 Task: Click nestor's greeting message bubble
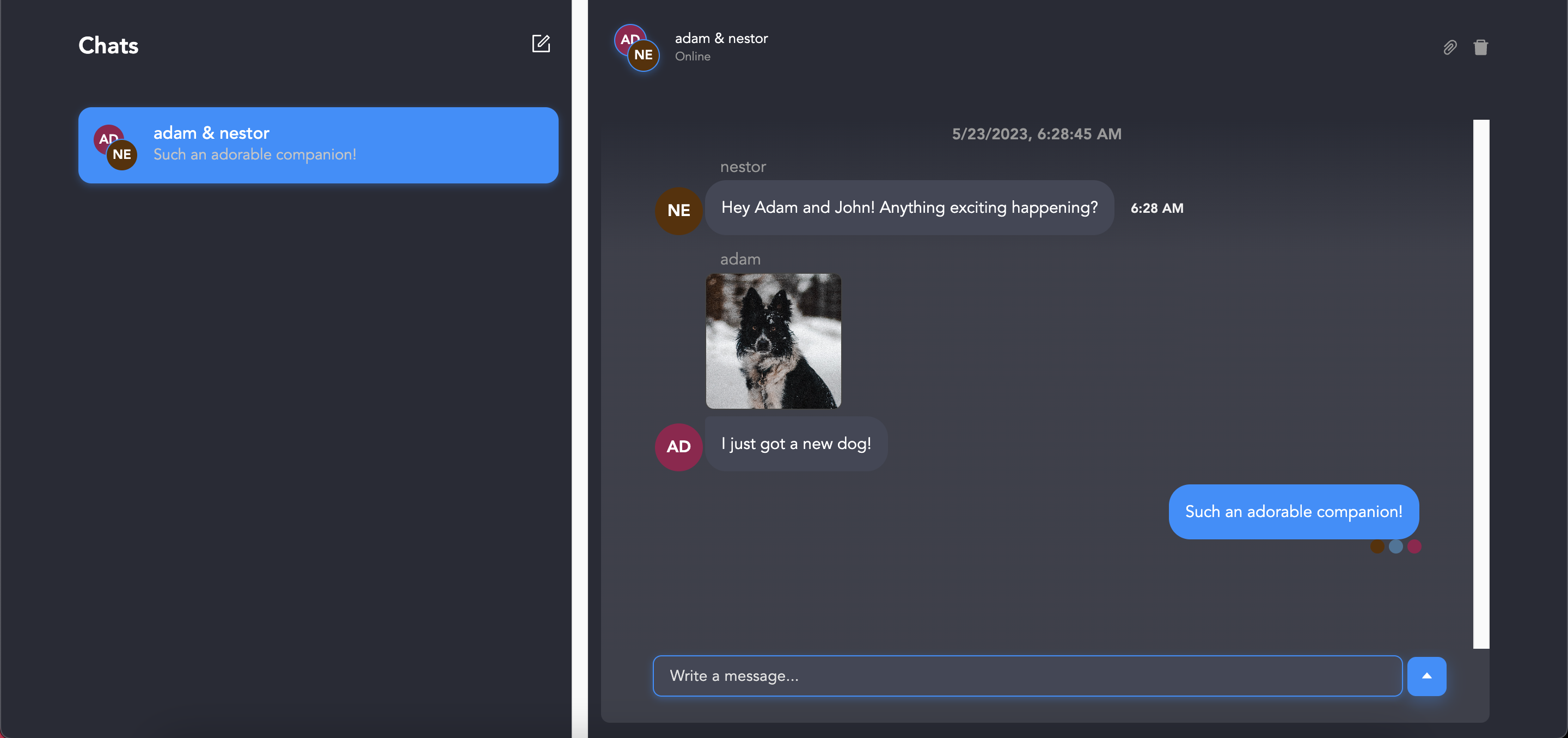click(x=909, y=207)
